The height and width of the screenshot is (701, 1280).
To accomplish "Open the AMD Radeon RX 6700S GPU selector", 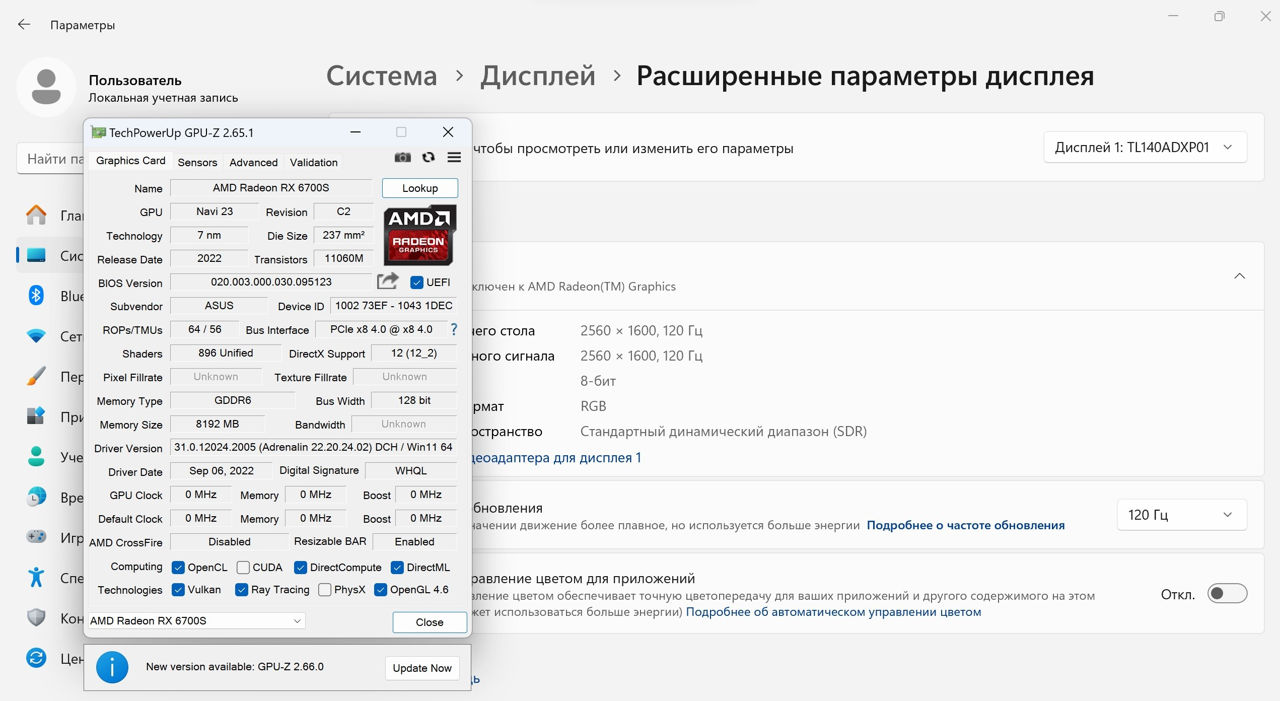I will click(x=197, y=621).
